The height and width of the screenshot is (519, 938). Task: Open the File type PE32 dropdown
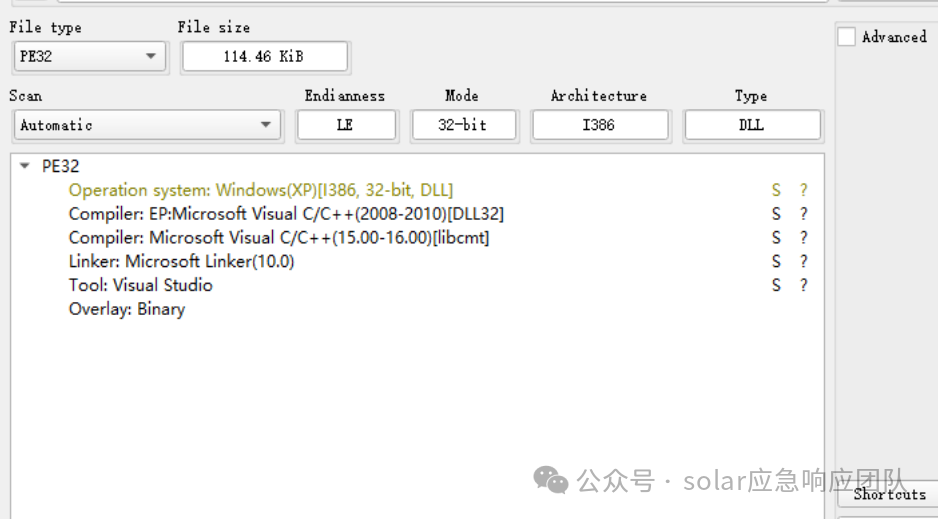coord(90,57)
